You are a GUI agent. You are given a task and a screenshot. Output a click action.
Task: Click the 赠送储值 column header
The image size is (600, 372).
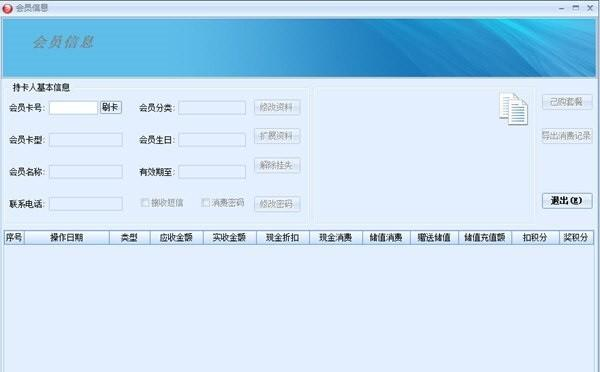pos(434,238)
